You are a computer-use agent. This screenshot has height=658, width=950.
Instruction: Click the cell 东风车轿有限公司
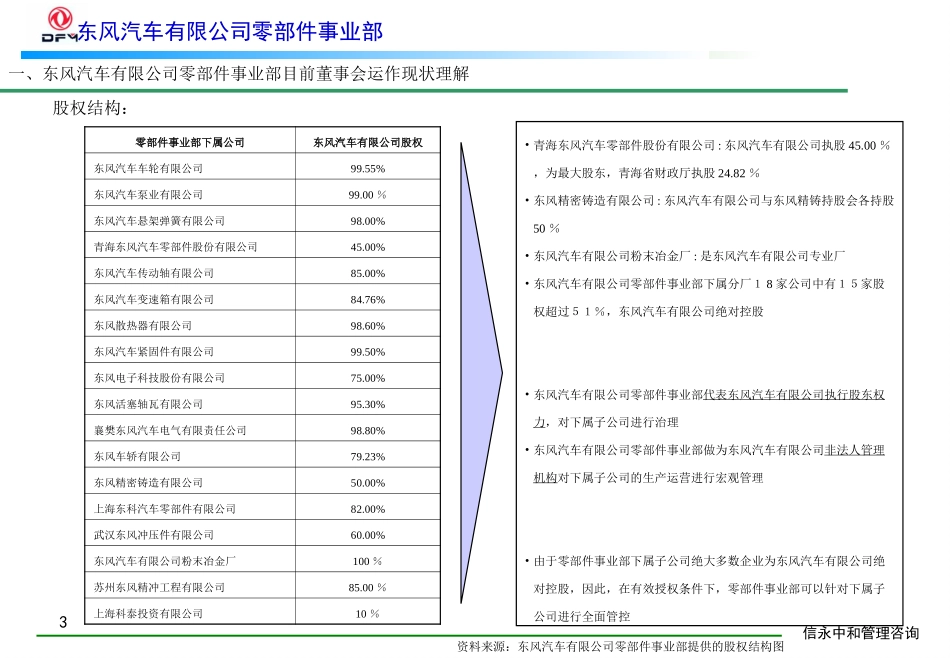tap(137, 456)
